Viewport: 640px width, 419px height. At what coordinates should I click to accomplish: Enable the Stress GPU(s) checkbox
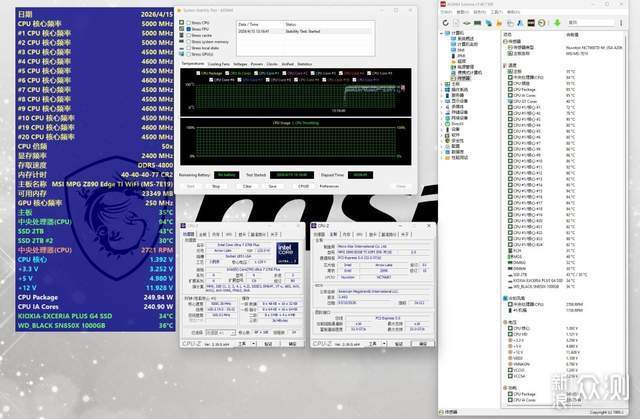tap(189, 54)
